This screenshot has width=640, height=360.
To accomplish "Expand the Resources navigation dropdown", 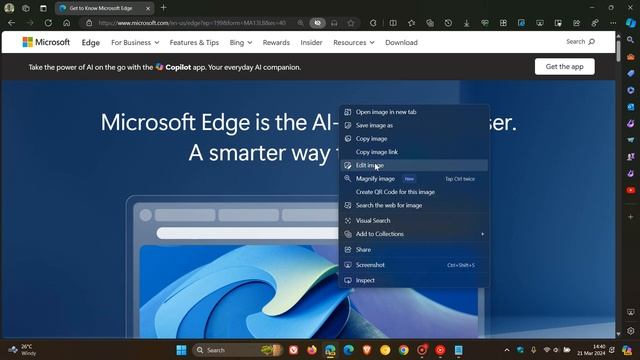I will tap(353, 42).
